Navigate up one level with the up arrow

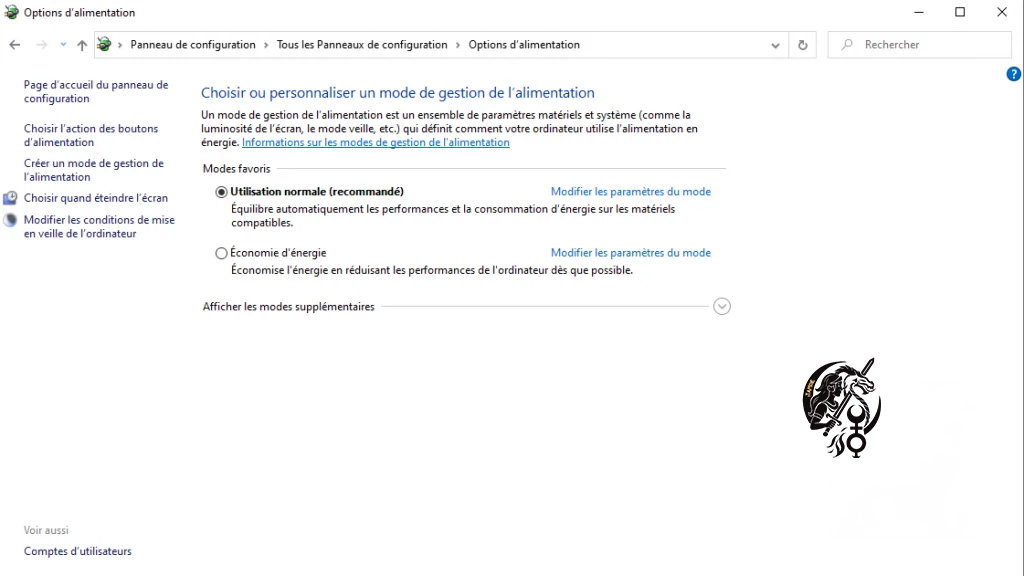pos(82,44)
